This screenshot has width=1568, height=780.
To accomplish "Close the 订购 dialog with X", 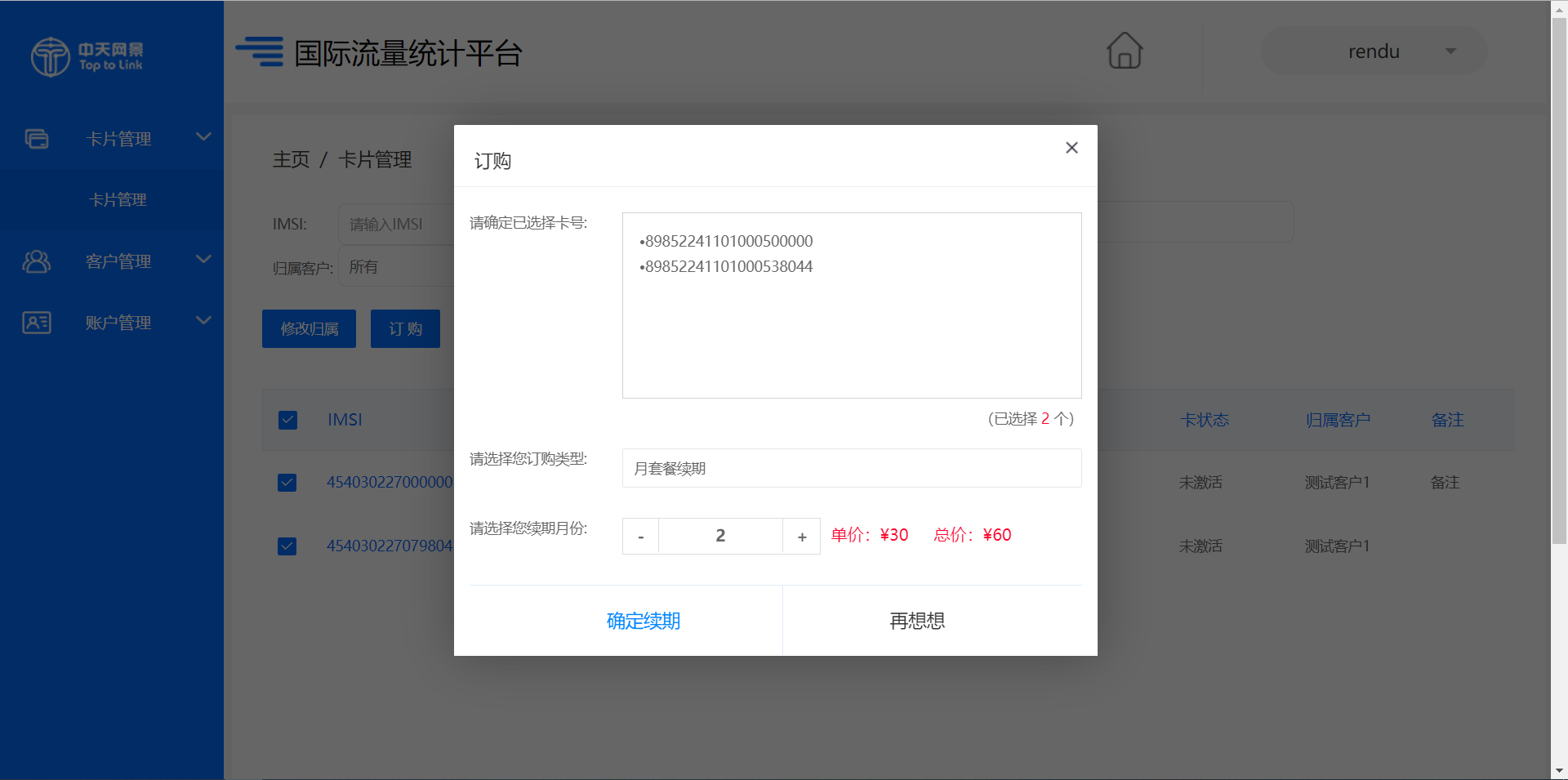I will [x=1071, y=148].
